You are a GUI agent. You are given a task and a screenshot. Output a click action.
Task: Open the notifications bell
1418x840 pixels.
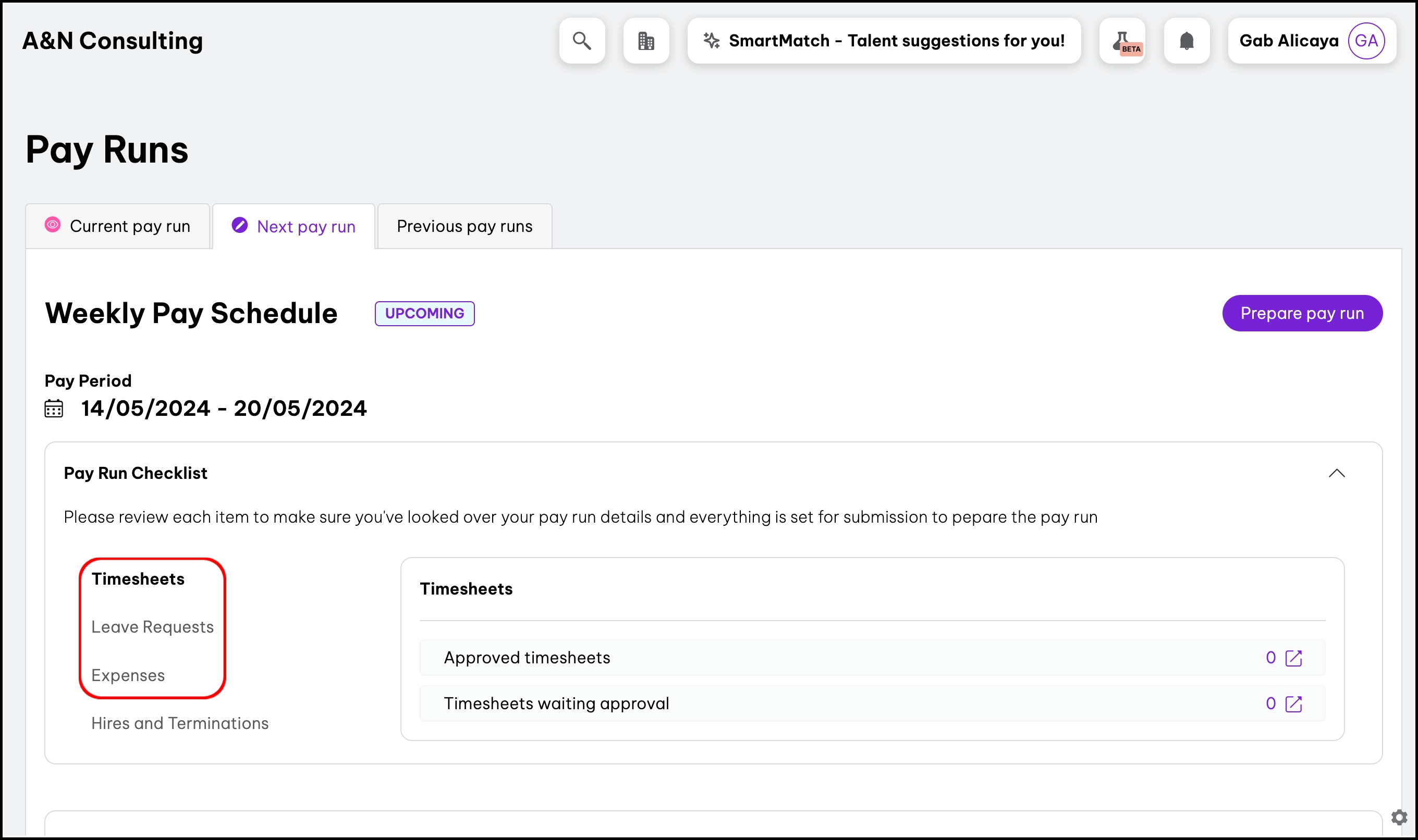[1187, 41]
